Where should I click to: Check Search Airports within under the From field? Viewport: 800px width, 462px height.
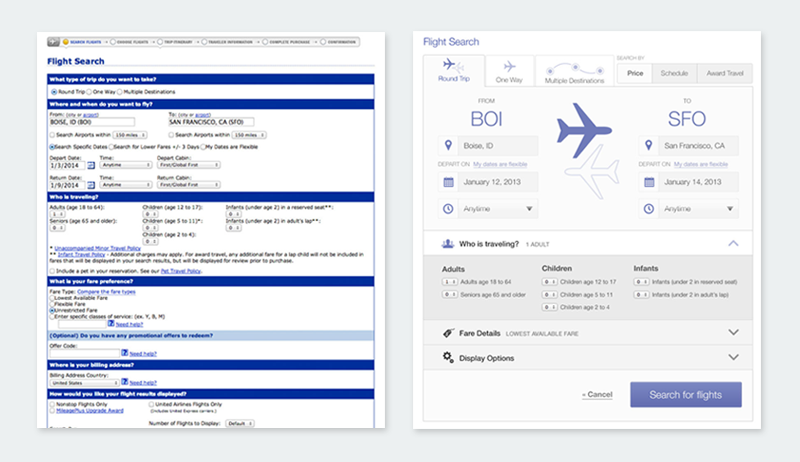[x=52, y=135]
